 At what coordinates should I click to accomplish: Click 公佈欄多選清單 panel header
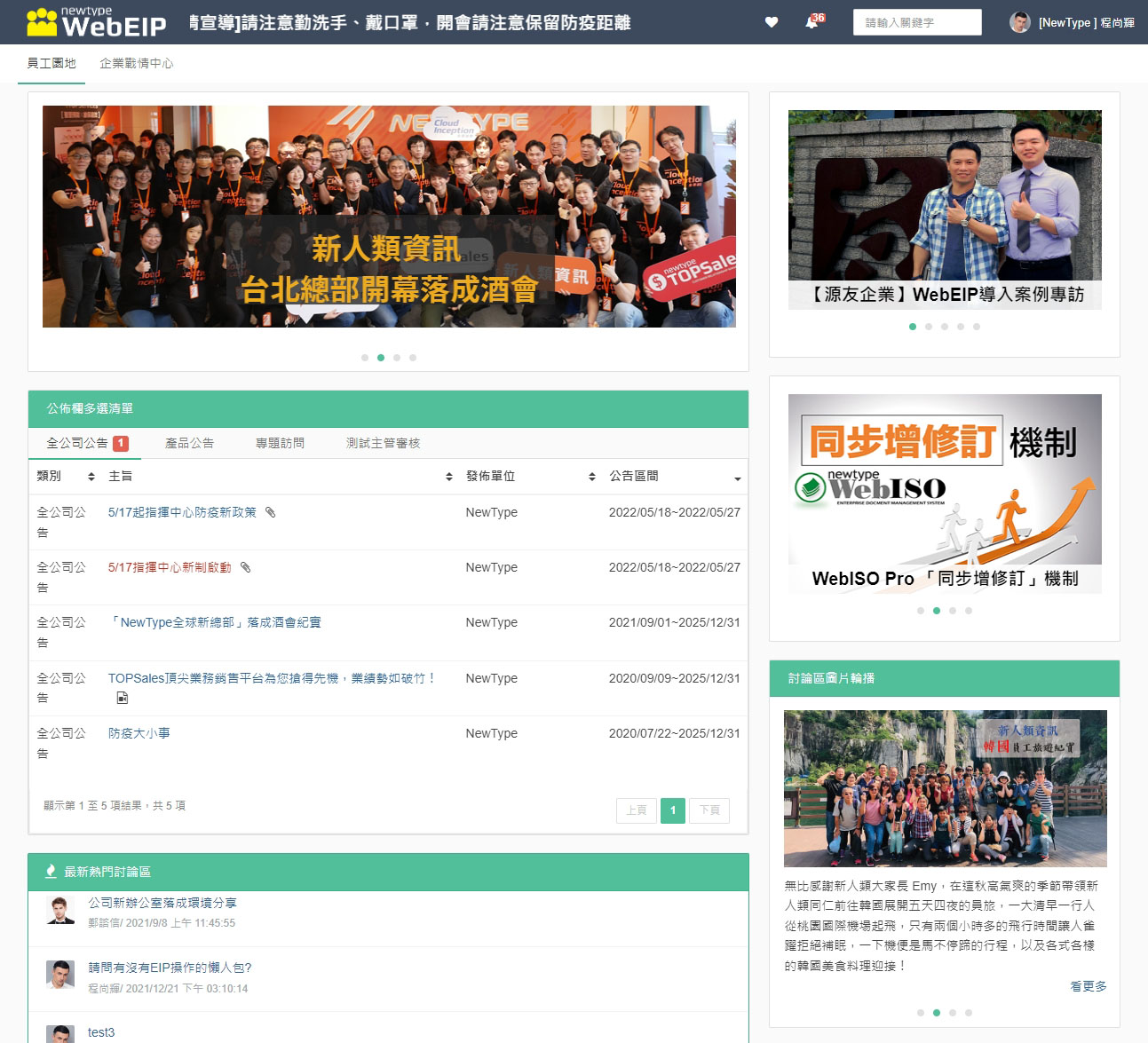click(388, 408)
